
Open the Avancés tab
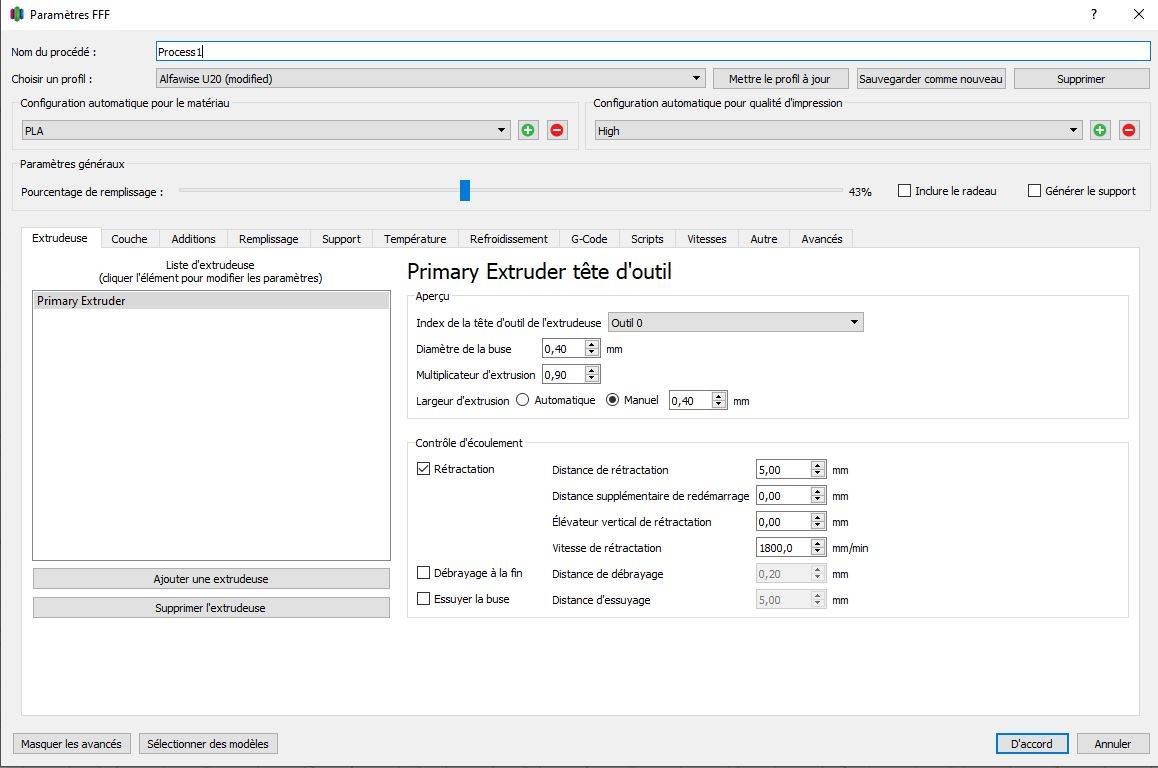(x=822, y=239)
